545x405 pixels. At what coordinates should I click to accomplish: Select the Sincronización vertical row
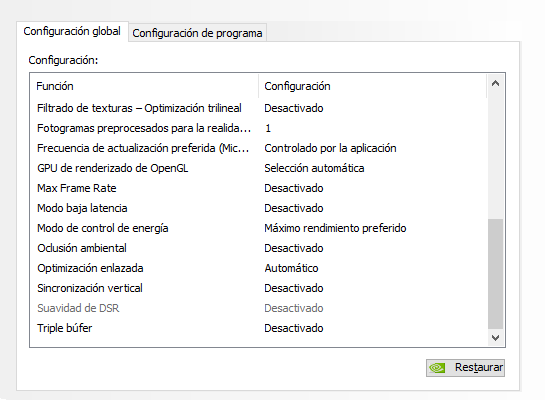pyautogui.click(x=259, y=288)
